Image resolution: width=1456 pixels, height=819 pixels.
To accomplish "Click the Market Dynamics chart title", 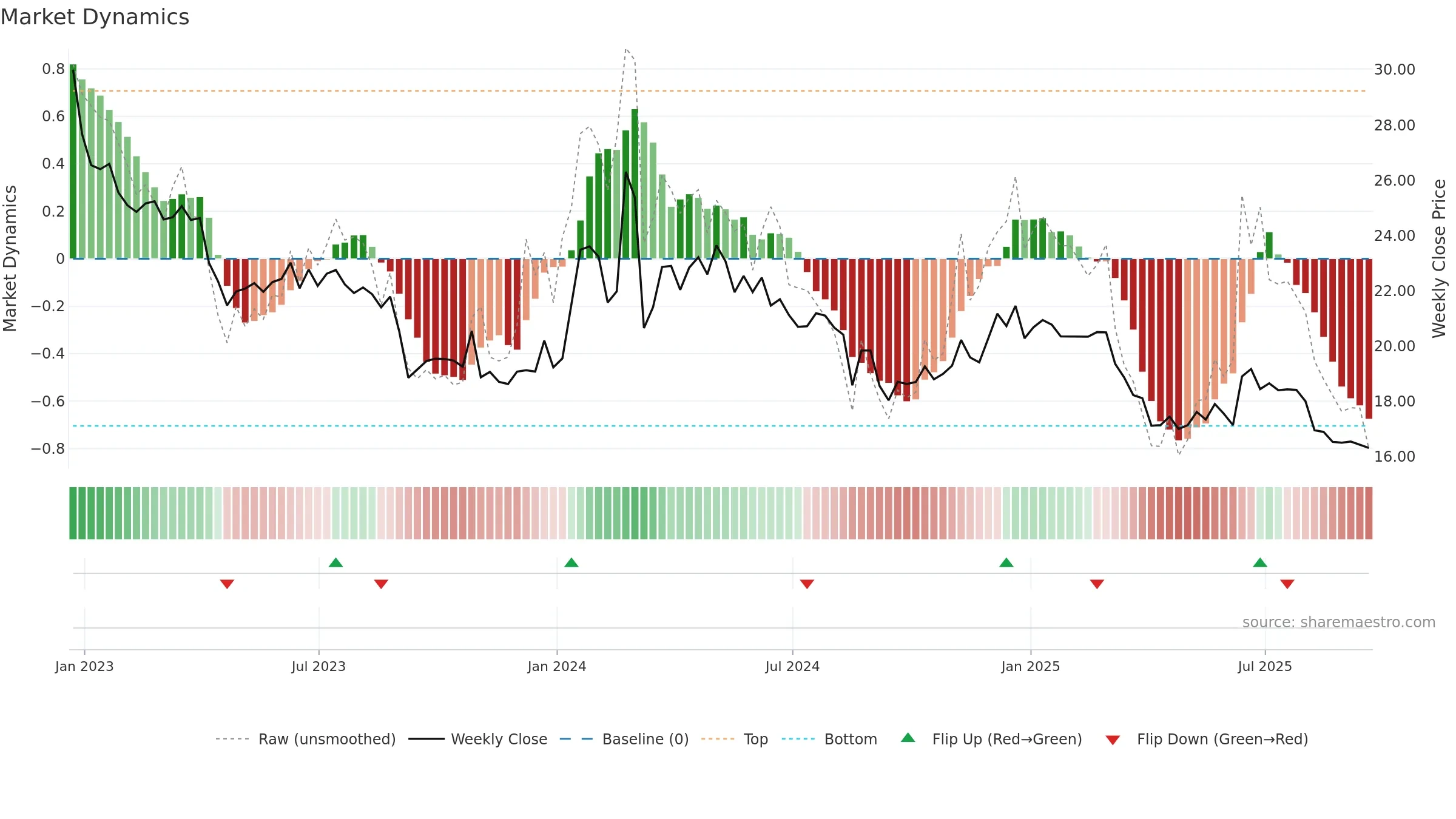I will 95,17.
